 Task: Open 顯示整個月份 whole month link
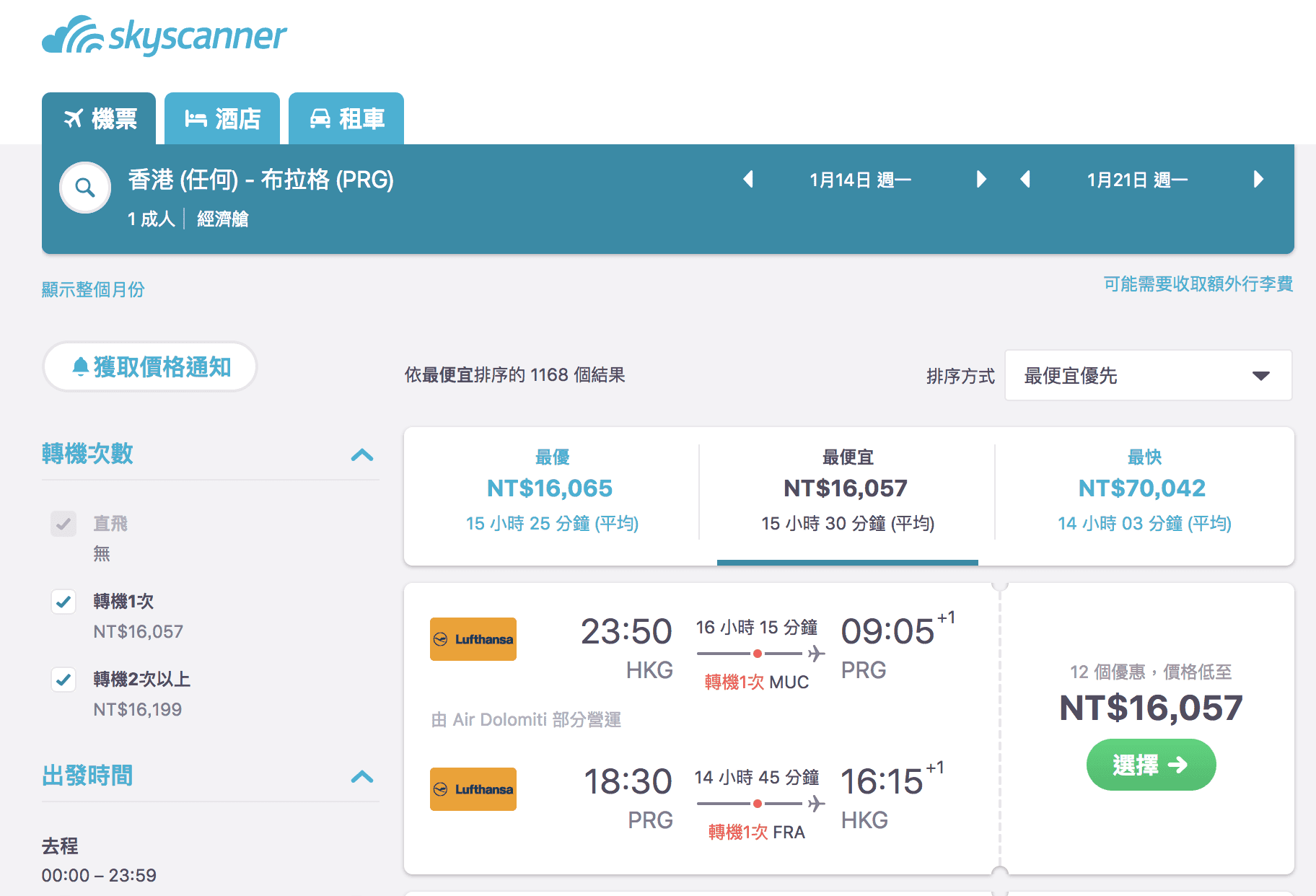[93, 289]
